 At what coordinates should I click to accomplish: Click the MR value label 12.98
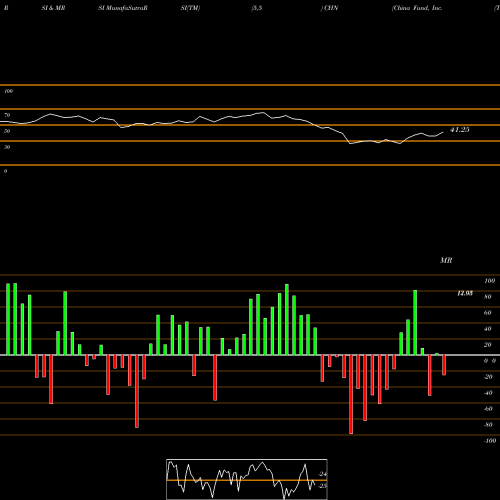pos(465,293)
